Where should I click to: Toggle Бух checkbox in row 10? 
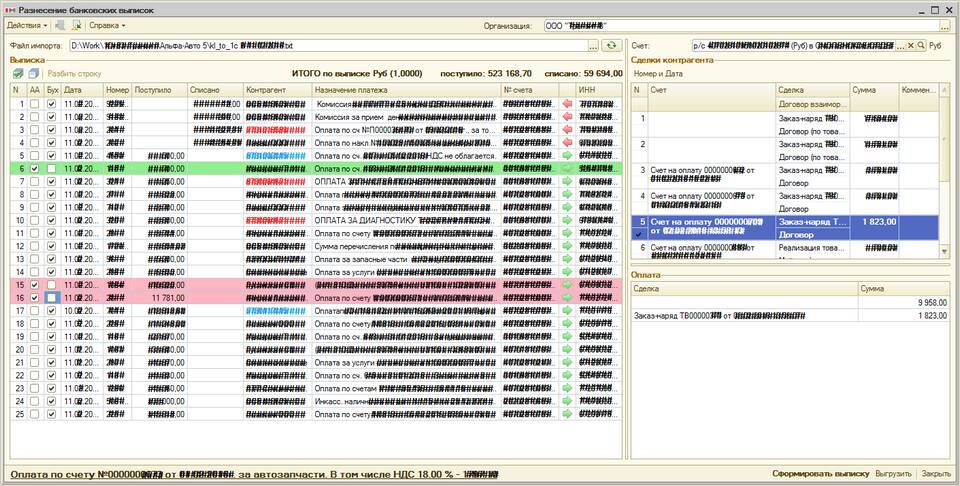tap(51, 220)
